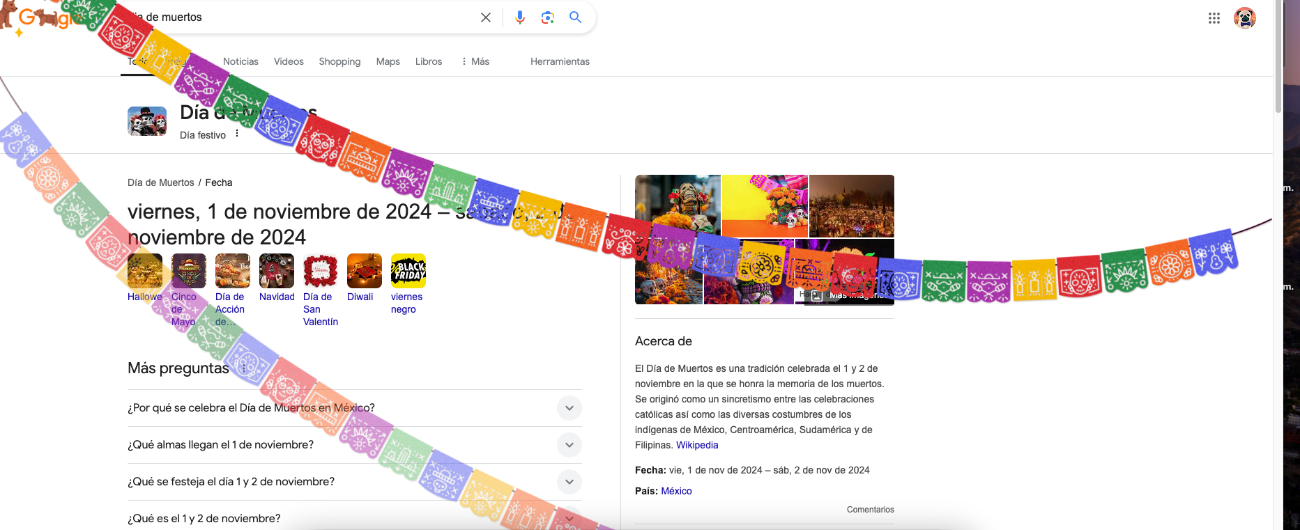Click the Herramientas button
1300x530 pixels.
tap(559, 62)
